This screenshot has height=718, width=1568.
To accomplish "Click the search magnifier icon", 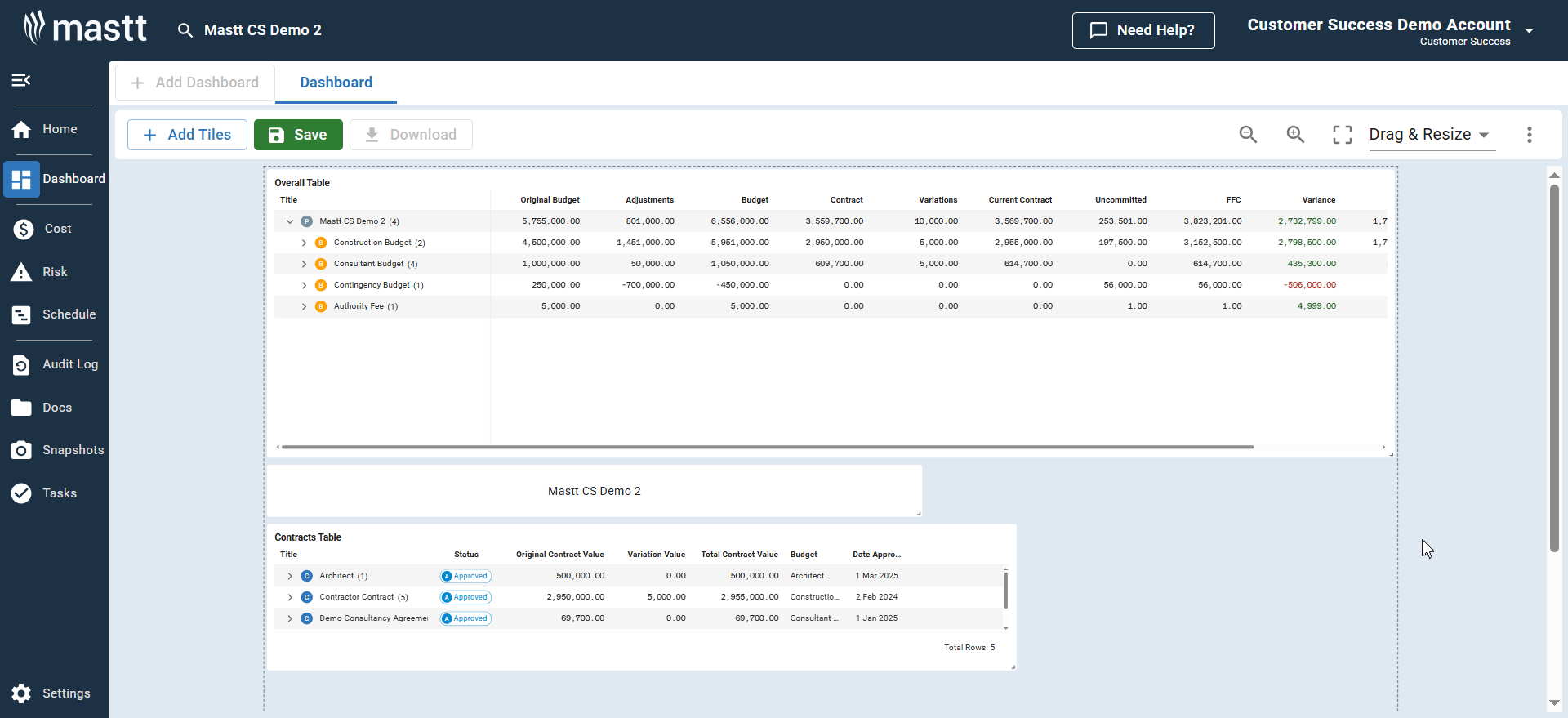I will [185, 30].
